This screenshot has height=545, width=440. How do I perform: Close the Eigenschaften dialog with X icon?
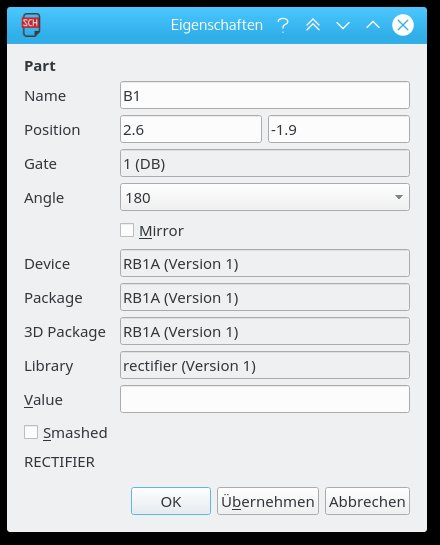403,25
